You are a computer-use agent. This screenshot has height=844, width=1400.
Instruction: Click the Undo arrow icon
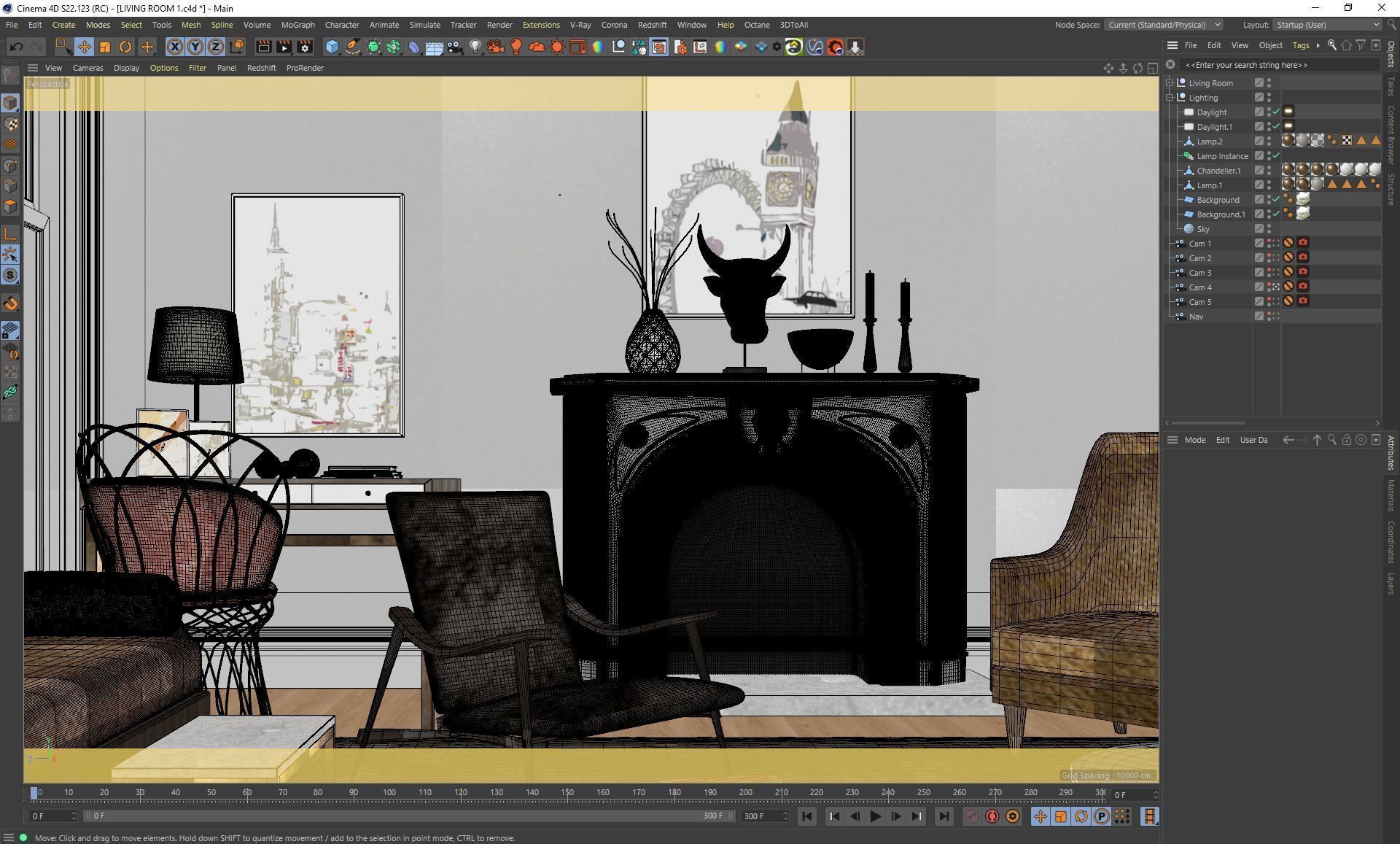(x=16, y=47)
